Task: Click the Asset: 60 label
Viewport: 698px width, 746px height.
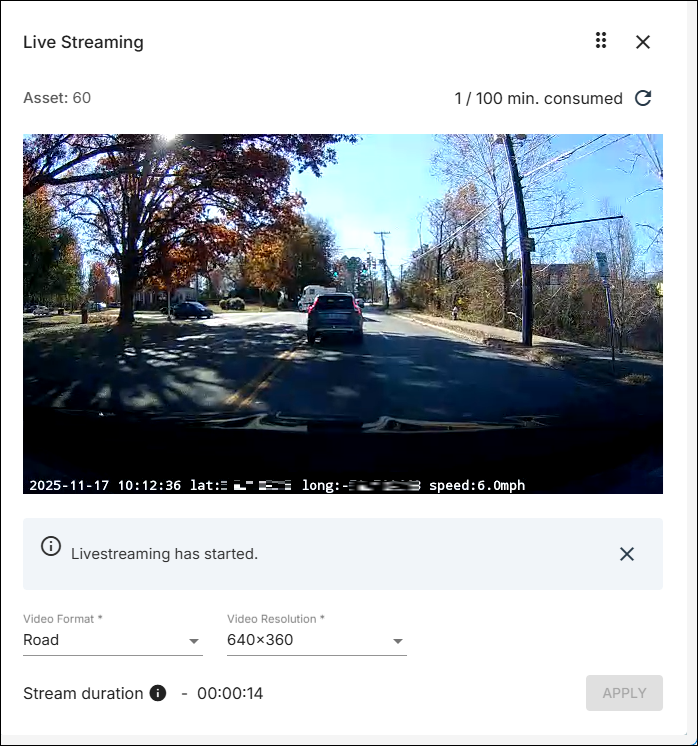Action: pos(57,98)
